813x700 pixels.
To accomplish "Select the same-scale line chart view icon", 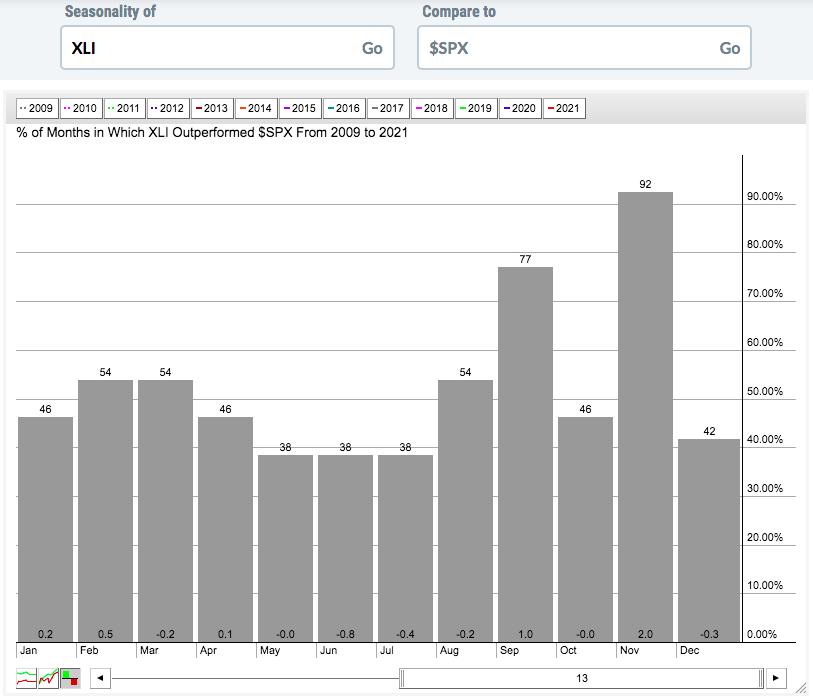I will tap(48, 678).
